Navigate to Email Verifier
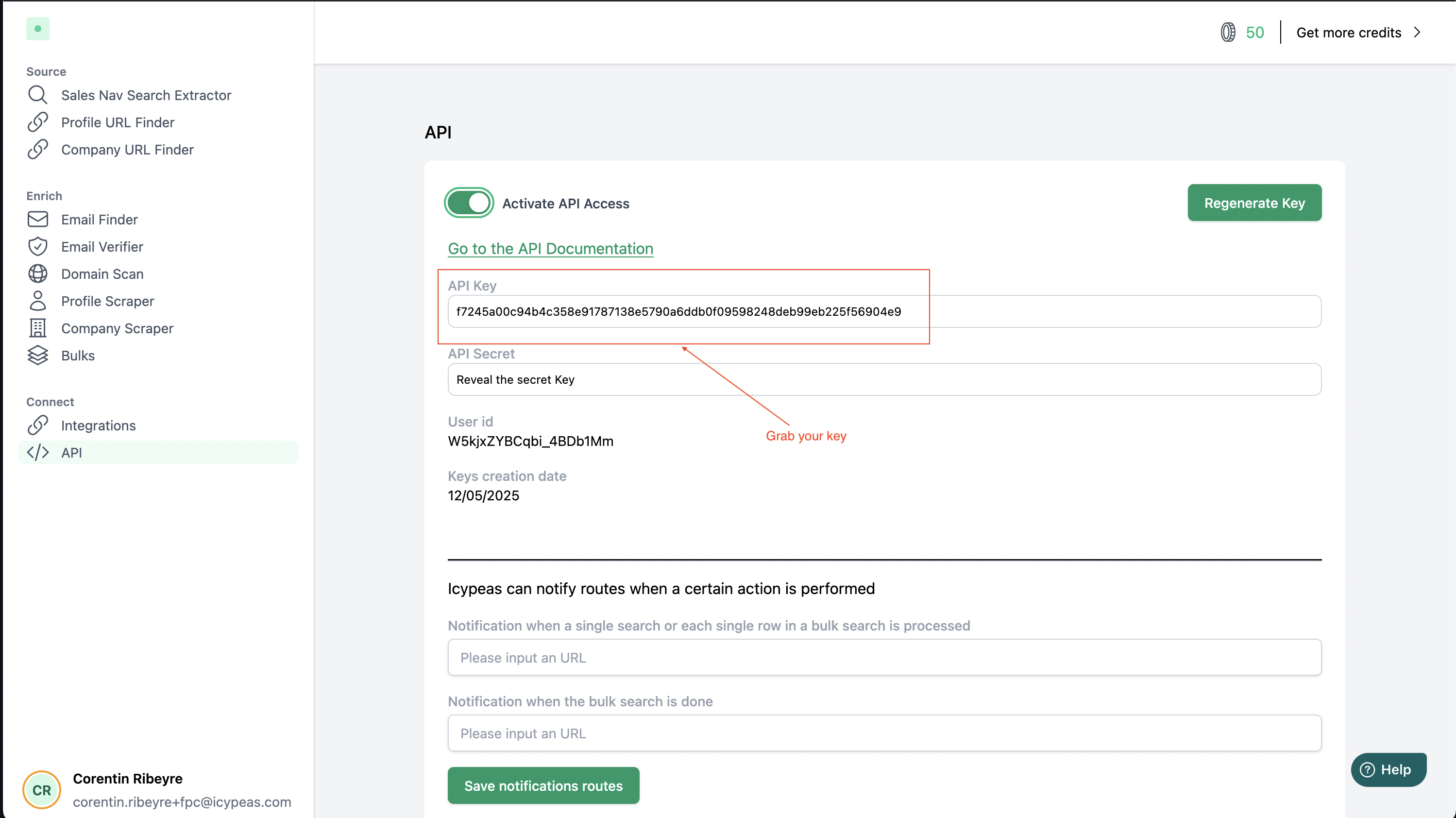Viewport: 1456px width, 818px height. coord(102,246)
